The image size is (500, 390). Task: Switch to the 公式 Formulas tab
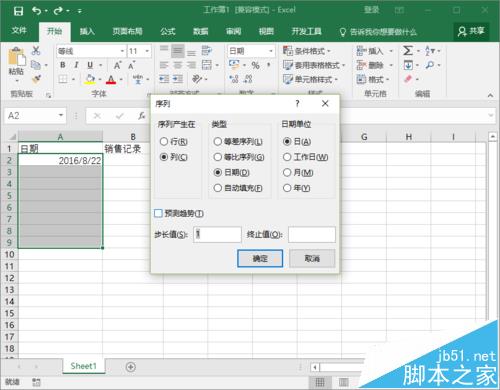point(168,31)
